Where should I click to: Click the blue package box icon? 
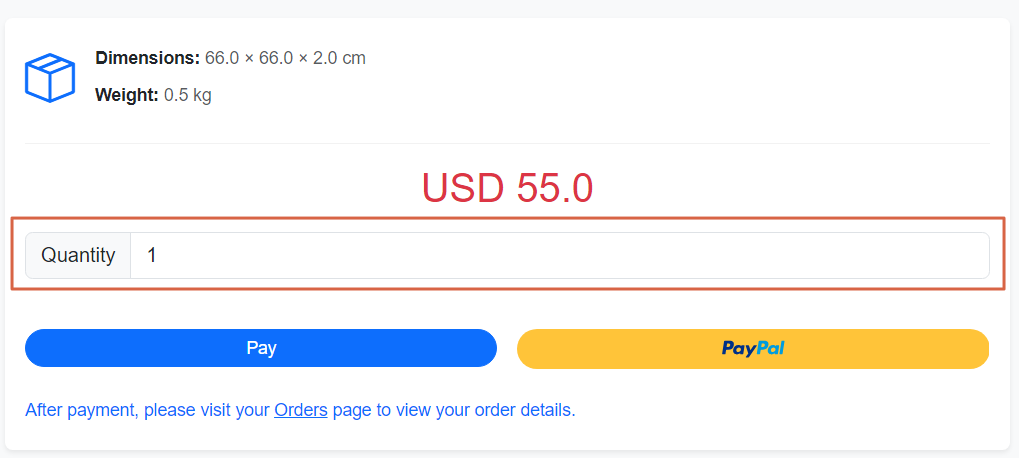pos(50,77)
